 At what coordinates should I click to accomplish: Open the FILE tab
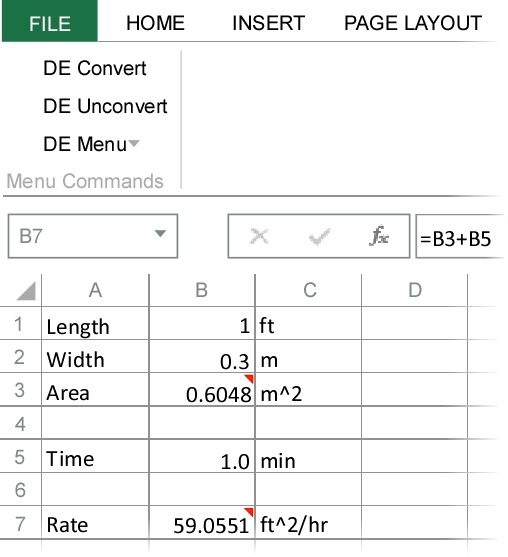click(50, 21)
